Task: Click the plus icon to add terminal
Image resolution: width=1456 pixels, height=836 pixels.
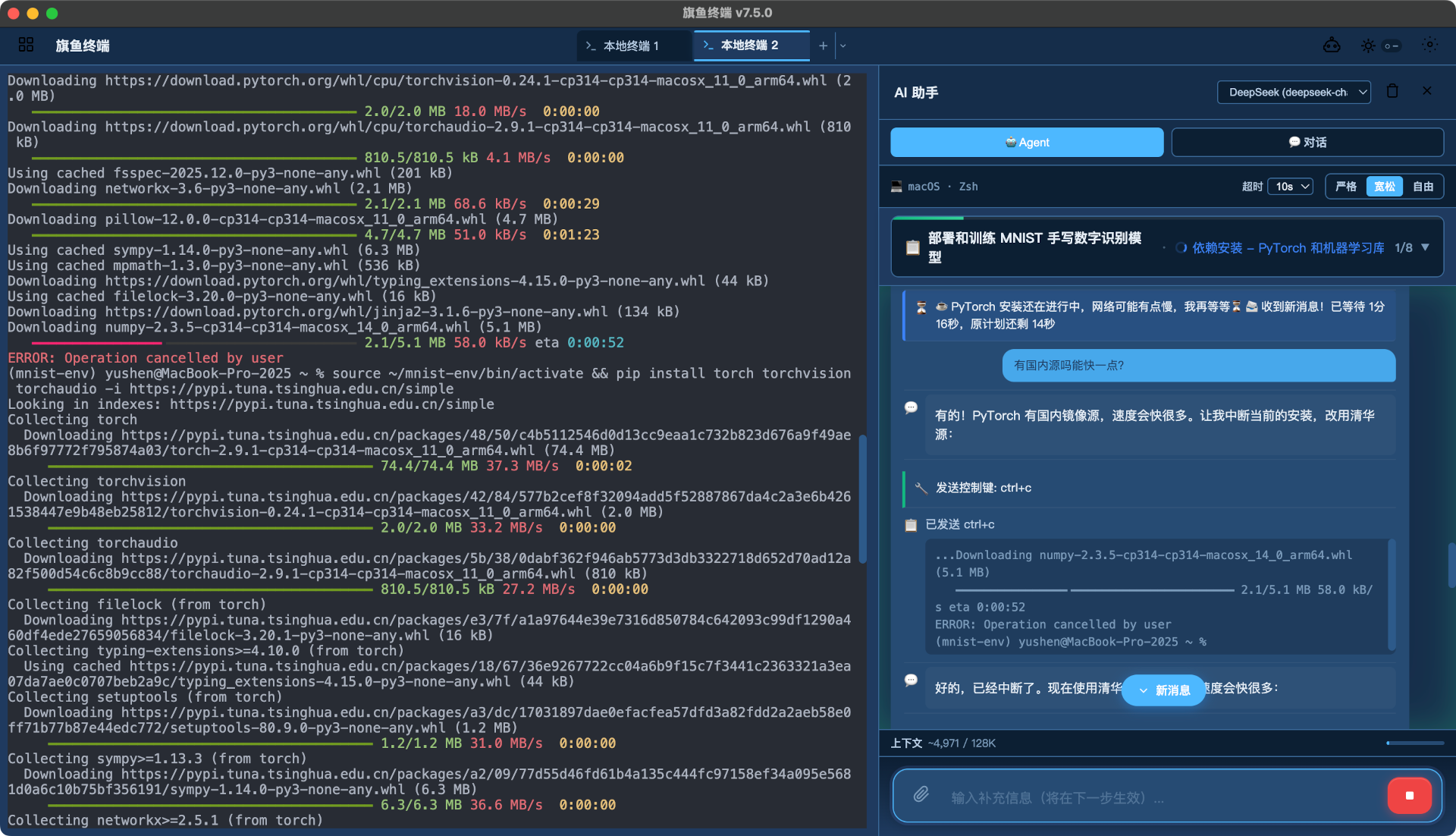Action: [823, 46]
